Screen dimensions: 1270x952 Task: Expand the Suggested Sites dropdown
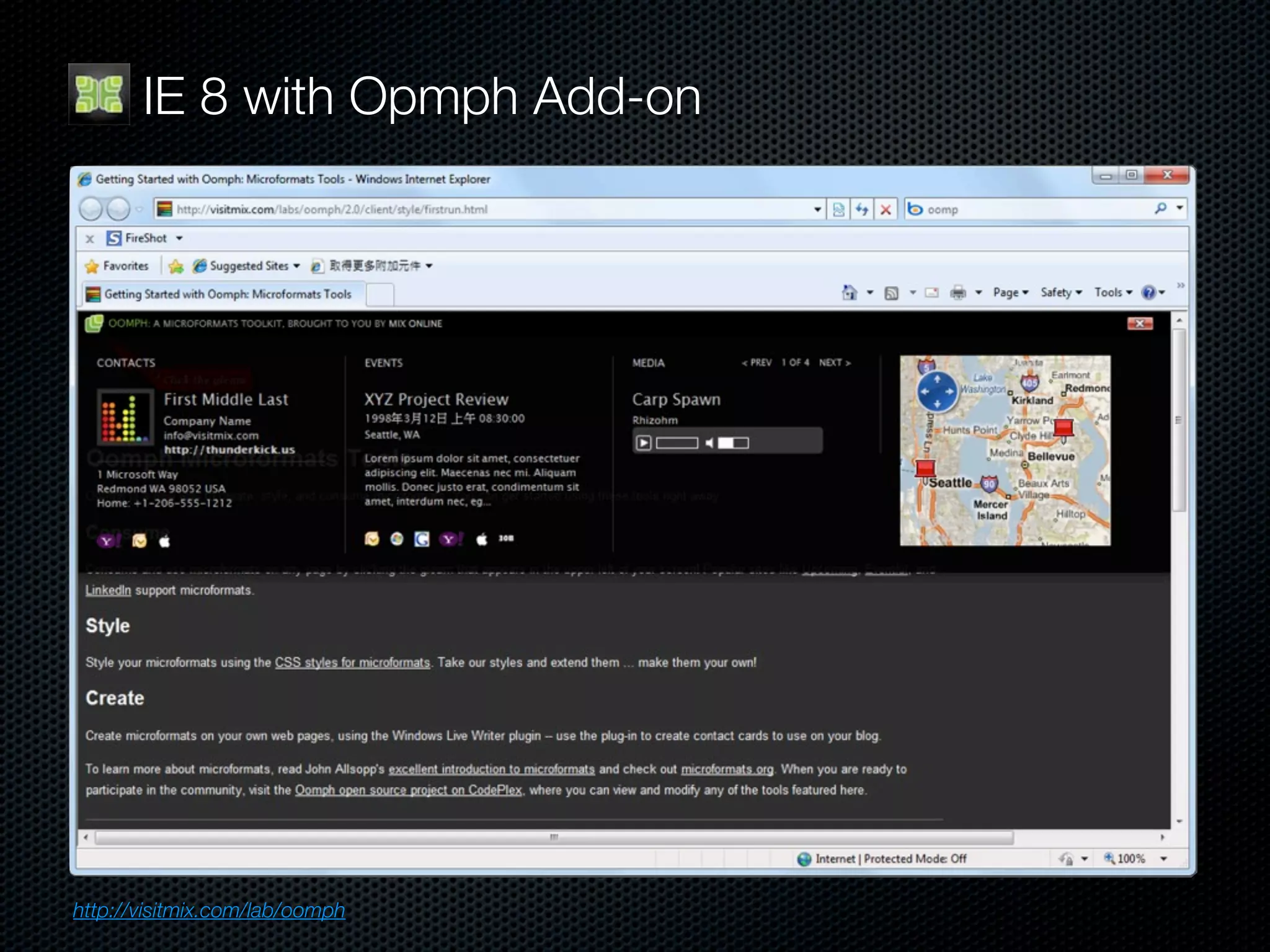(296, 266)
